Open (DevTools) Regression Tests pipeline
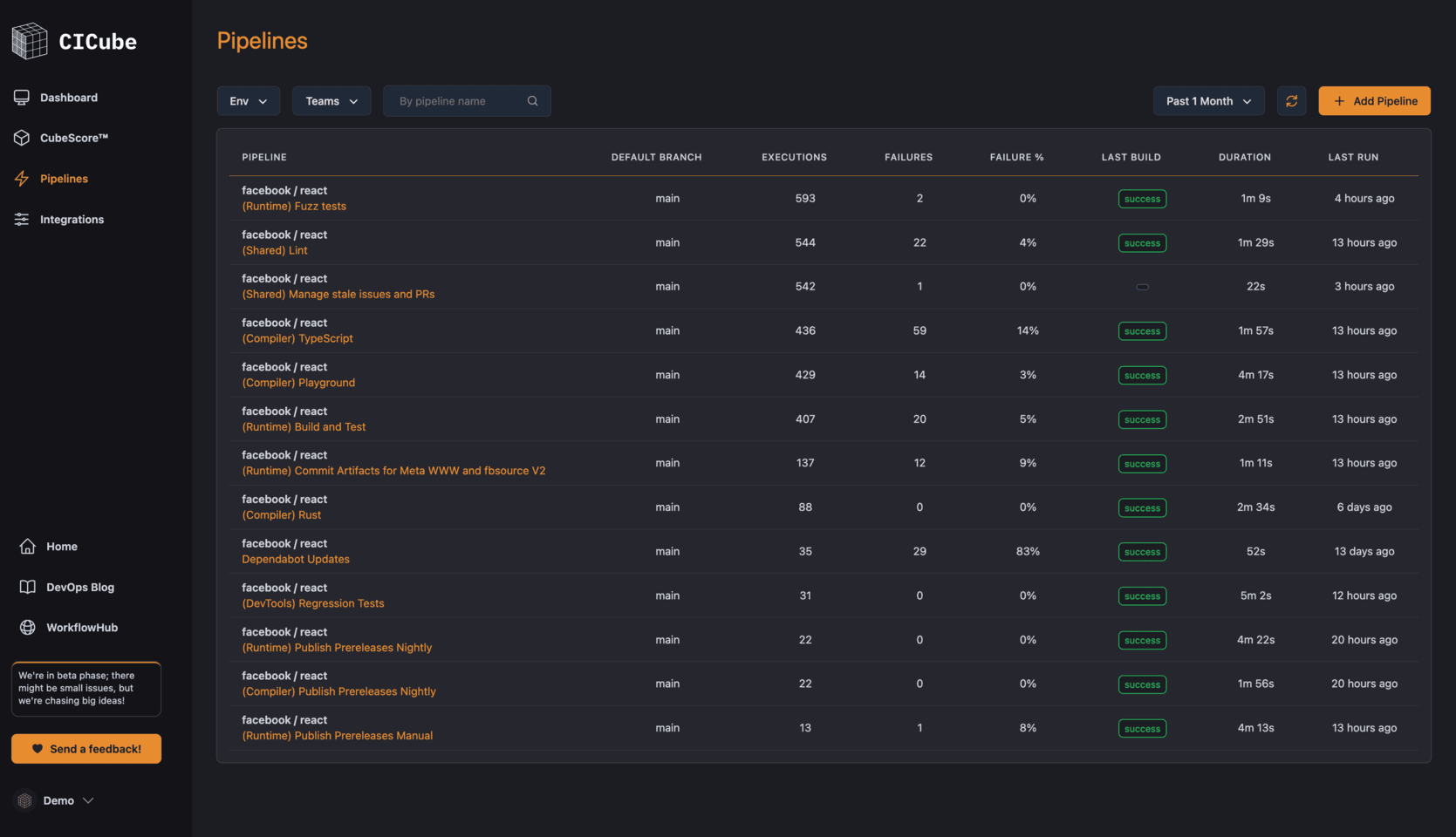 coord(313,603)
